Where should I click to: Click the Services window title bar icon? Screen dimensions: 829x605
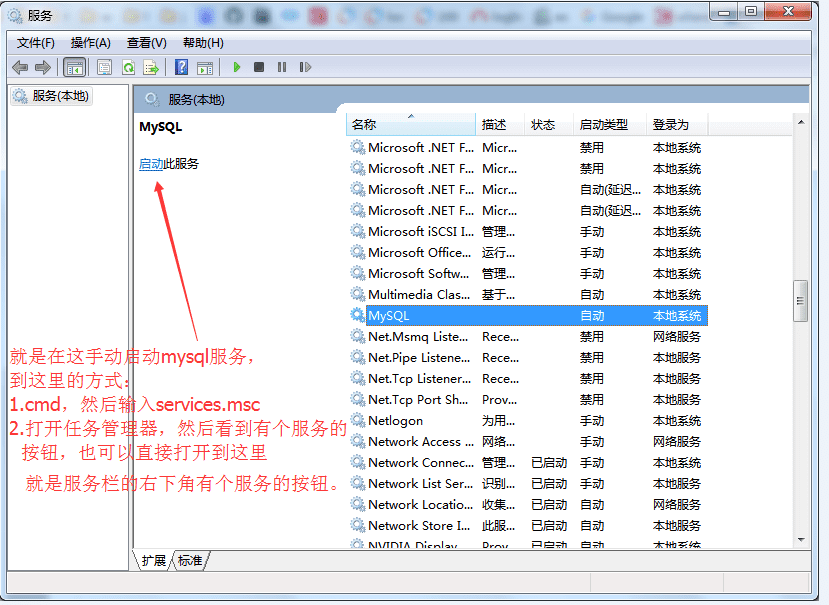tap(15, 15)
